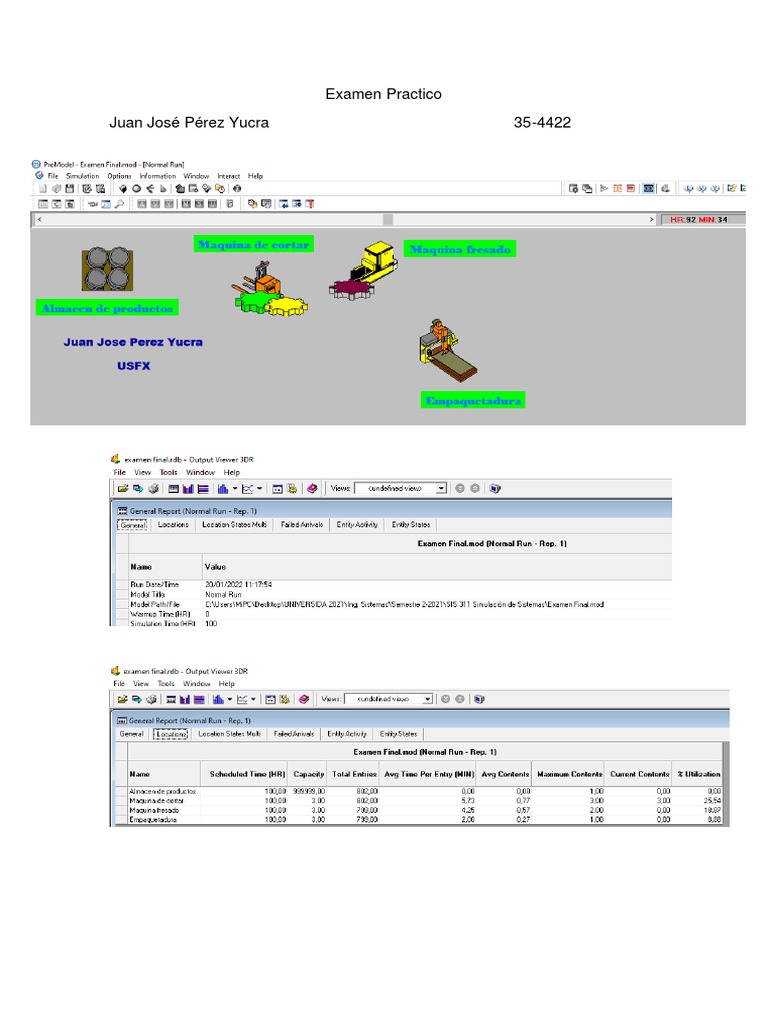Select the packaging worker machine graphic
This screenshot has width=768, height=1024.
point(447,350)
